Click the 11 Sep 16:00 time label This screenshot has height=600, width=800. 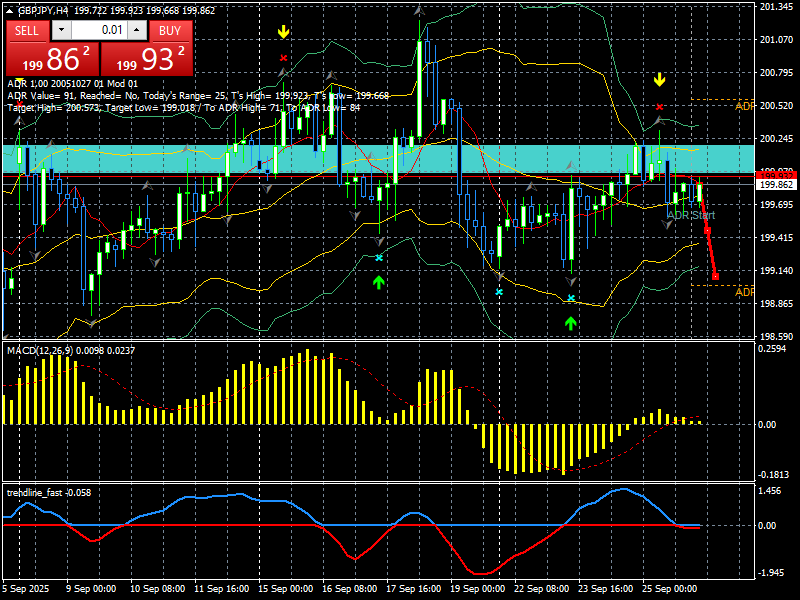pyautogui.click(x=221, y=589)
